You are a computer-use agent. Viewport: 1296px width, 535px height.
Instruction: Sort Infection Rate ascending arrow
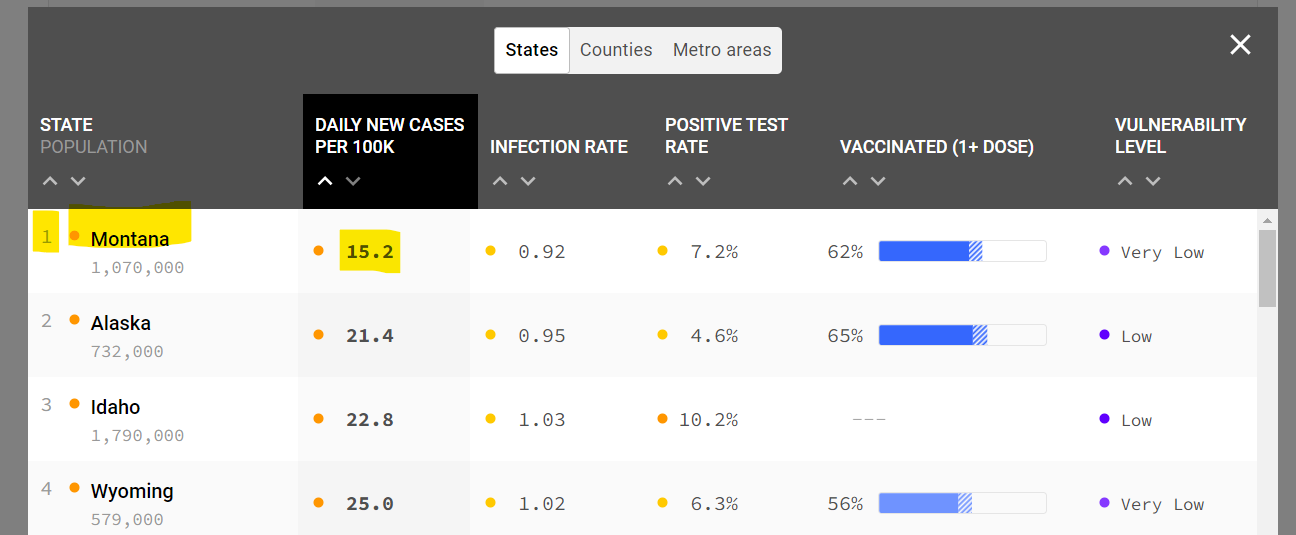(500, 181)
